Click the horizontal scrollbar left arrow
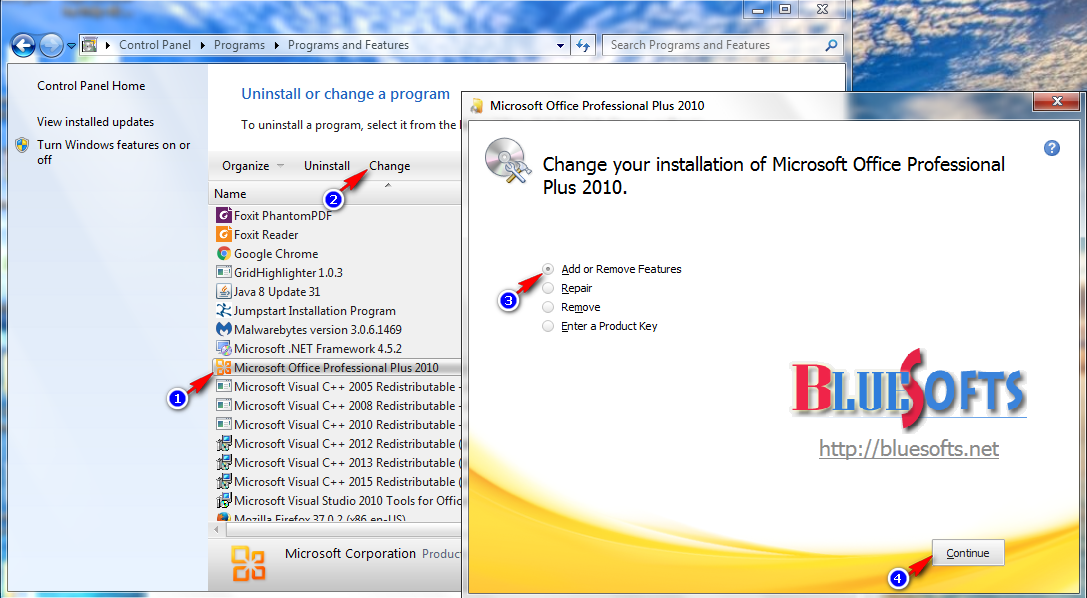This screenshot has height=598, width=1087. point(217,529)
